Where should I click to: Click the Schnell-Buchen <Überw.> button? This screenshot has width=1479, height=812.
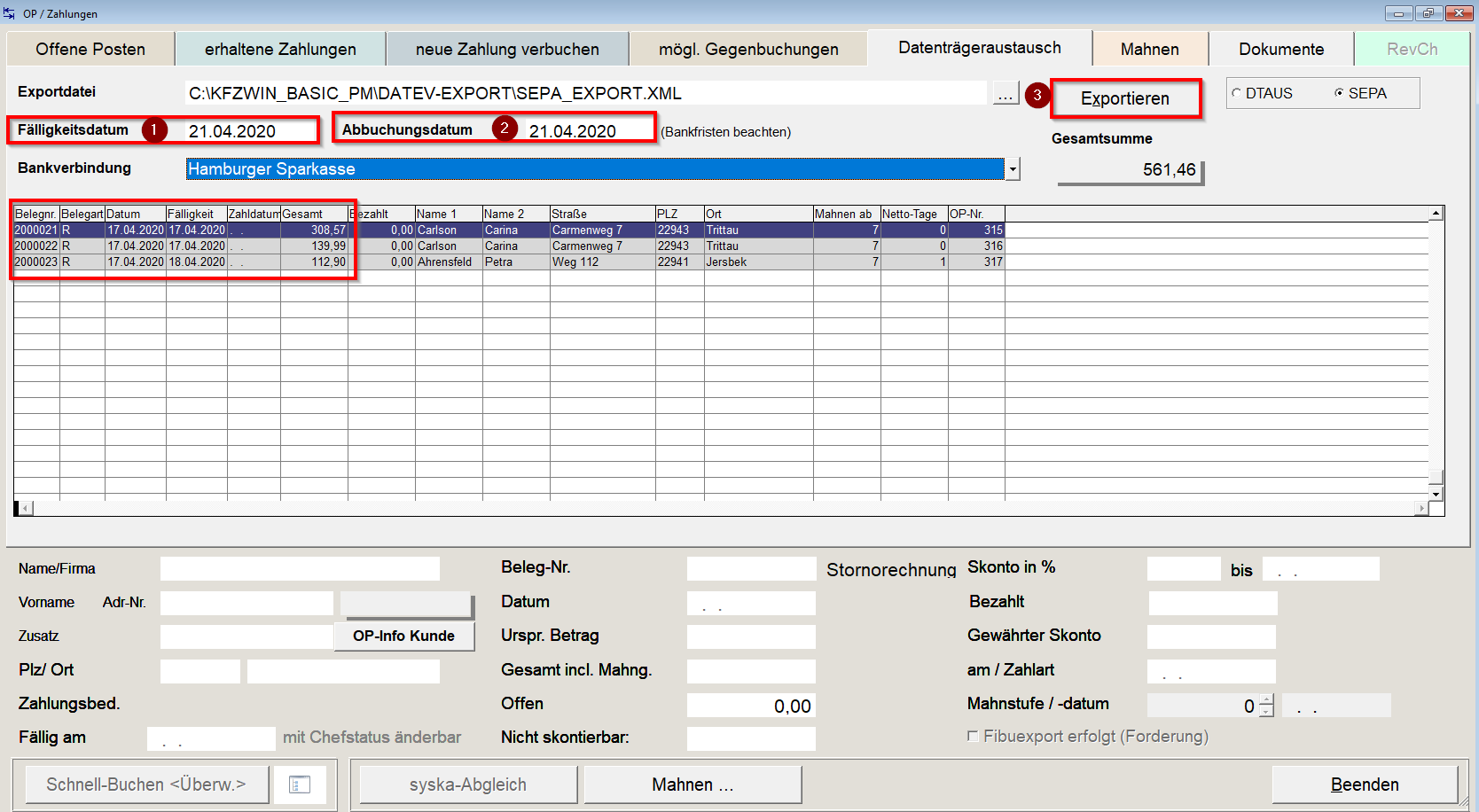pyautogui.click(x=146, y=785)
